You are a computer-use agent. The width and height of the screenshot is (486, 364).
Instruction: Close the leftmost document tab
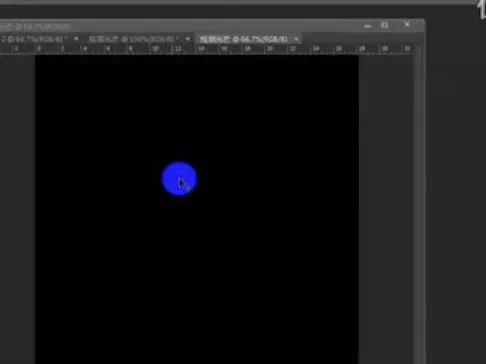(76, 39)
